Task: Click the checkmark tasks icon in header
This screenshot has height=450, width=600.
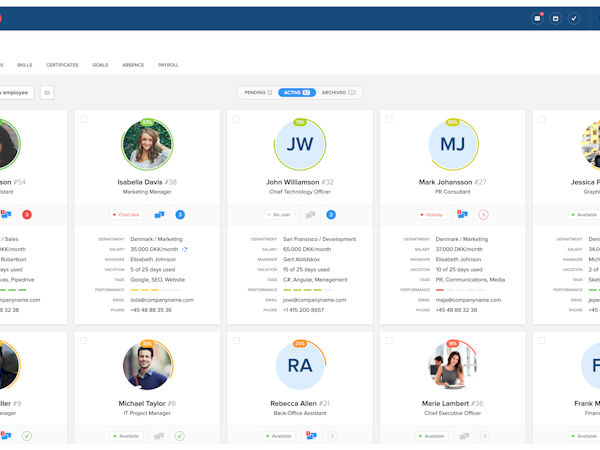Action: (x=574, y=18)
